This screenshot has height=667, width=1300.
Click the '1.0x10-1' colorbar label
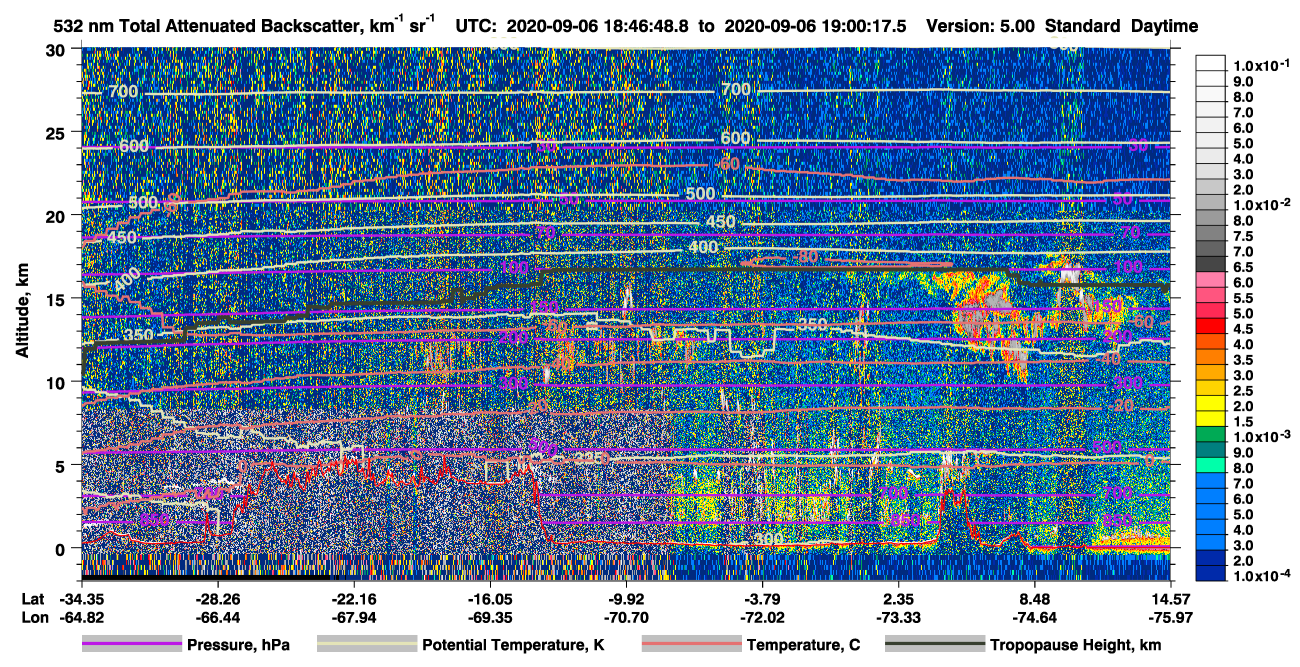click(1263, 65)
